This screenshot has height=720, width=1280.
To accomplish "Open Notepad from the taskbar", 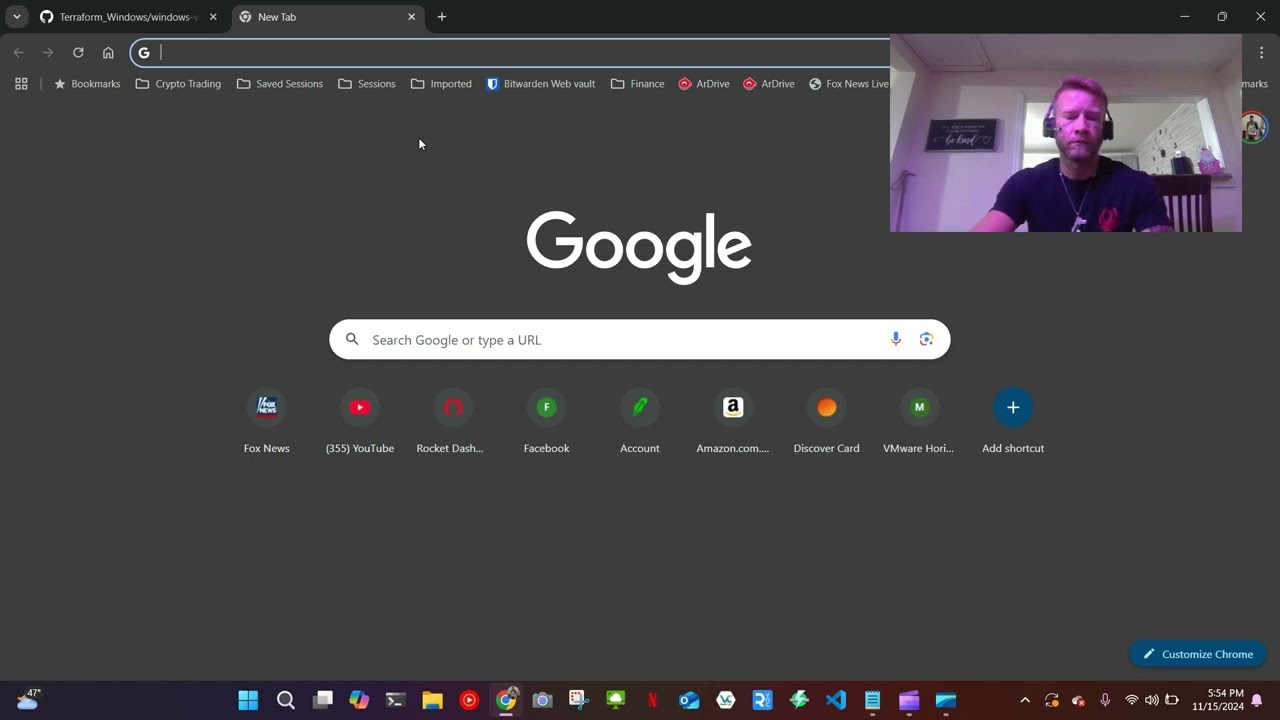I will pos(872,700).
